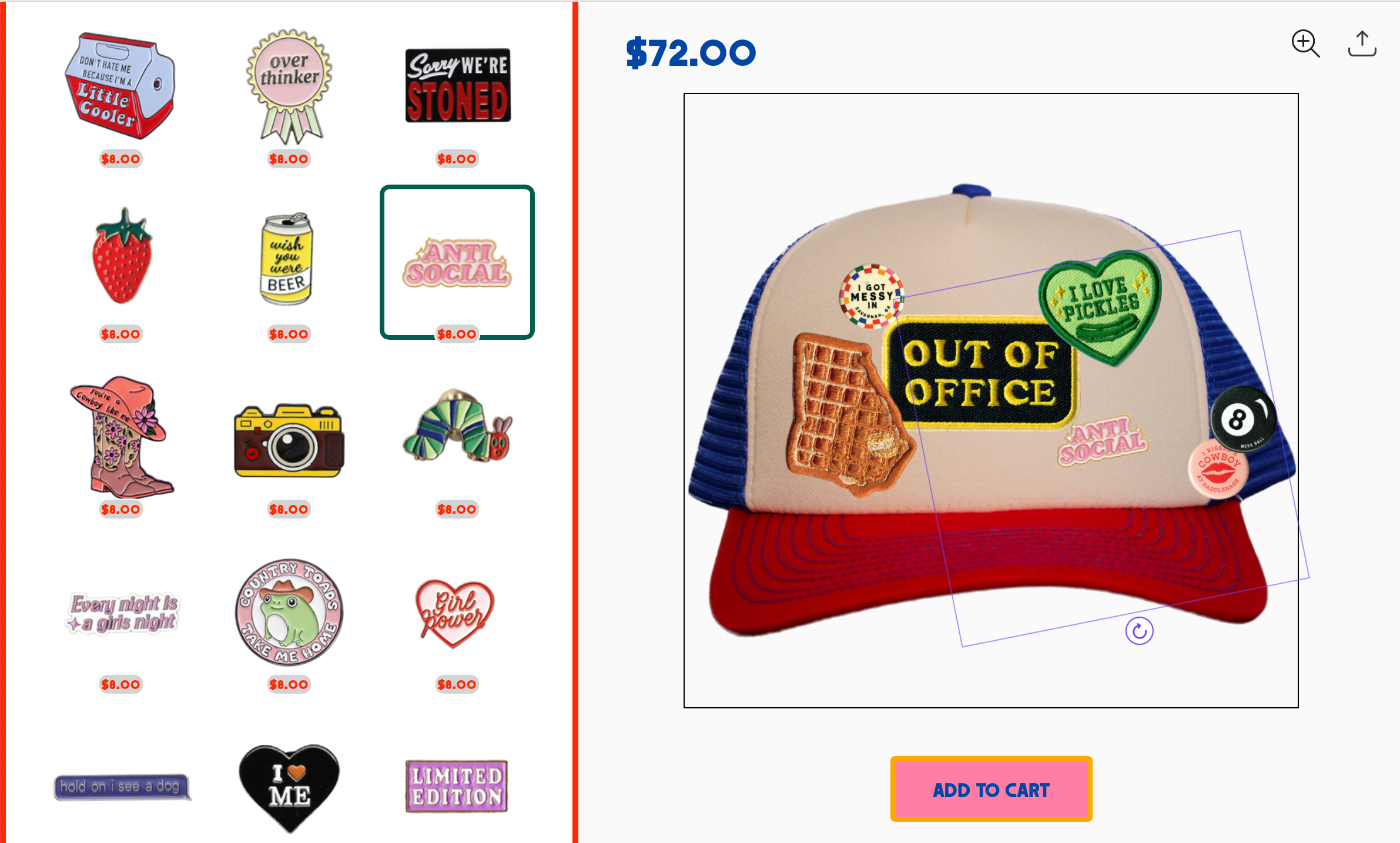Select the yellow camera pin

click(289, 440)
